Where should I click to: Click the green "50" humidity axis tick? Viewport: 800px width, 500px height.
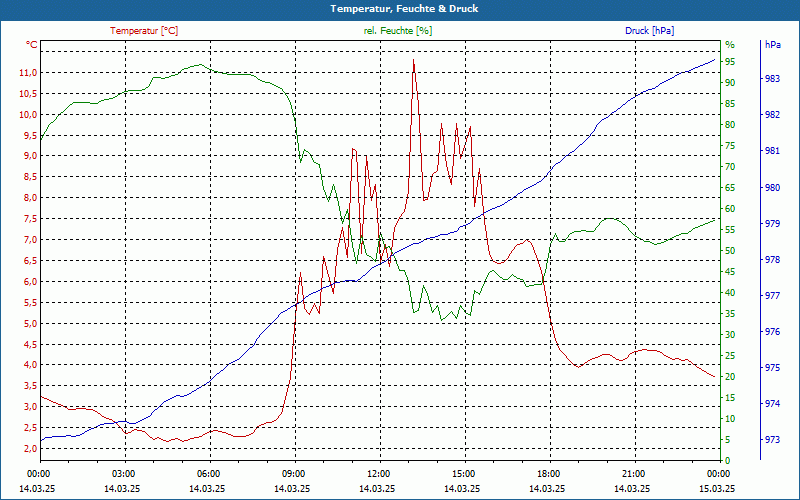click(730, 251)
